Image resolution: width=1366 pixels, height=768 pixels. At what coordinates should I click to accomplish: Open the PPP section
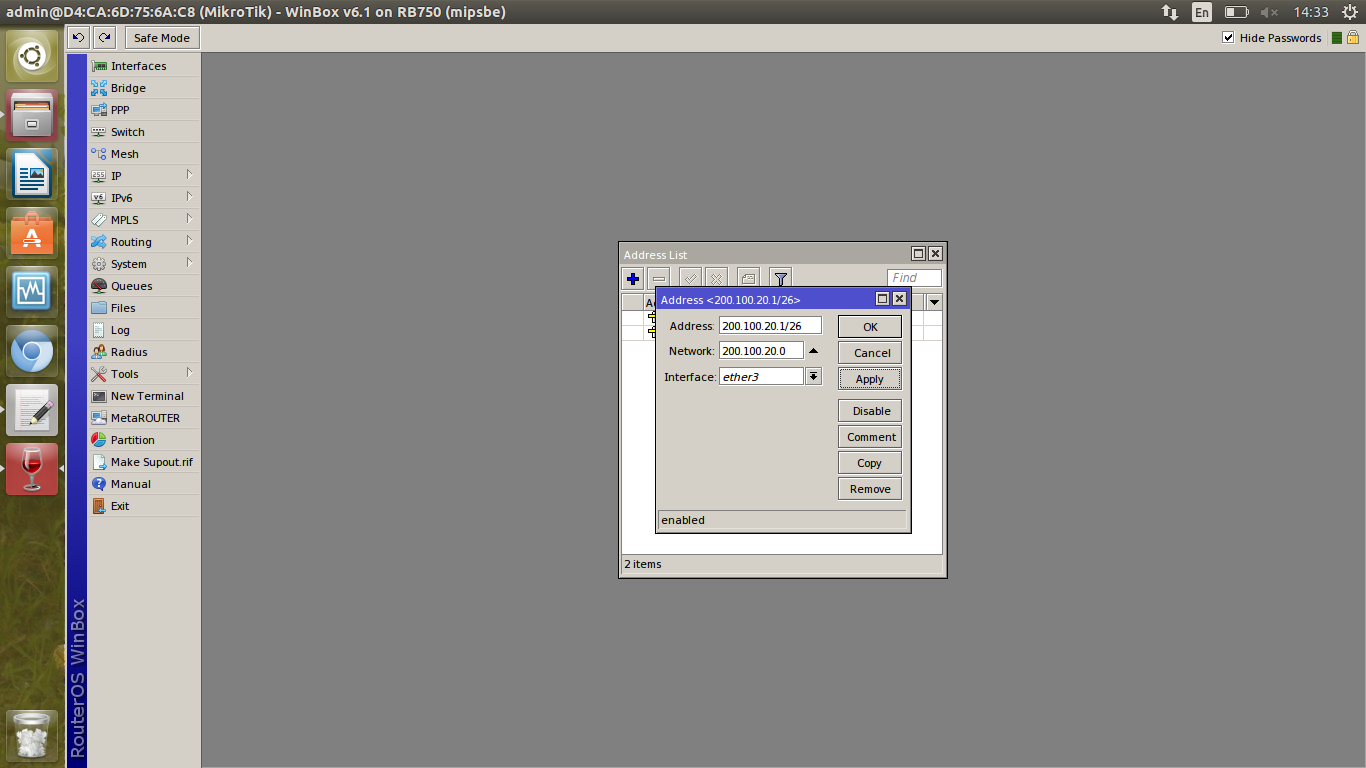coord(144,110)
